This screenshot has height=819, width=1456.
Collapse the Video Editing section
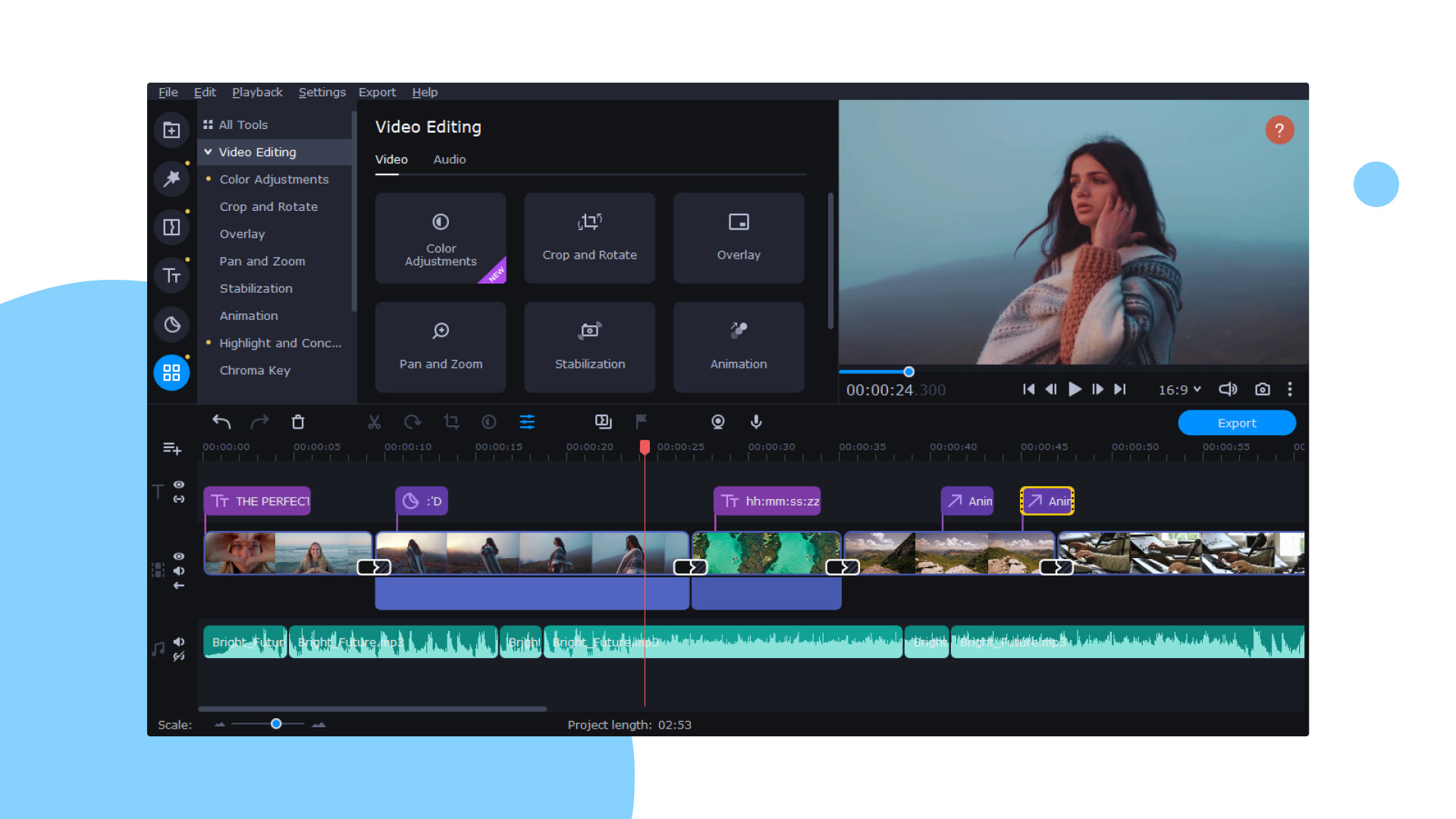(x=208, y=152)
